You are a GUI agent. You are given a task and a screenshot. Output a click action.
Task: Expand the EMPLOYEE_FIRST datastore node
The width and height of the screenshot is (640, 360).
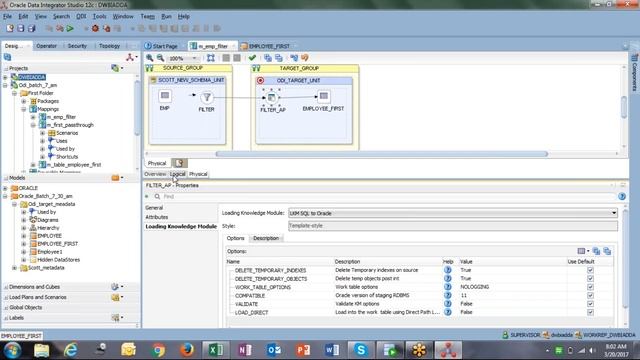pyautogui.click(x=24, y=244)
